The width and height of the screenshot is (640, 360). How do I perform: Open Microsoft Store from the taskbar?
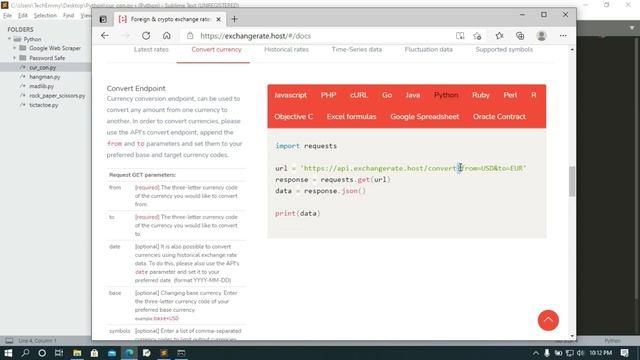[94, 353]
